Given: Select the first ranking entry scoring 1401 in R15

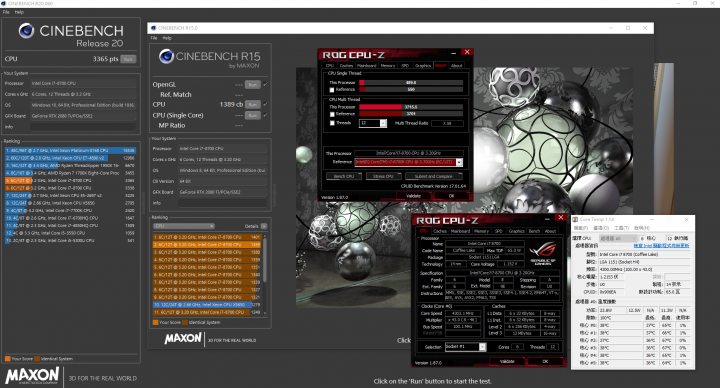Looking at the screenshot, I should [x=207, y=237].
